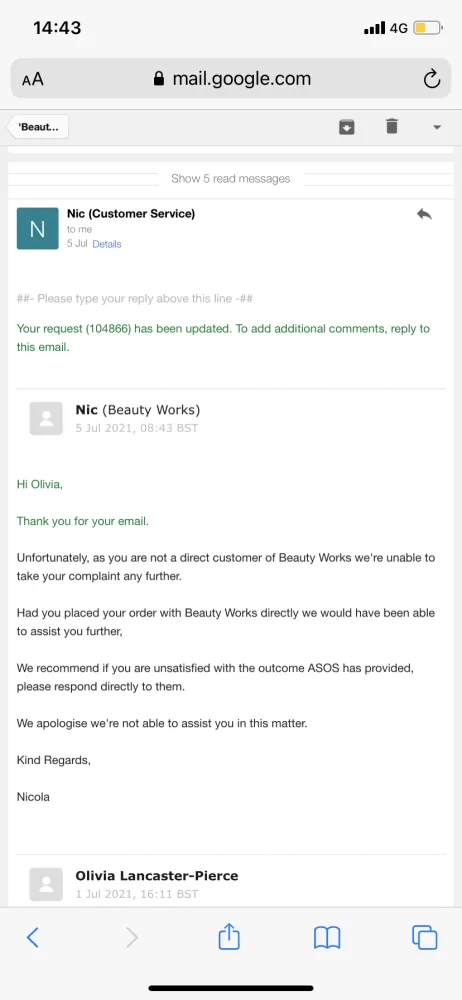Reload the page with the refresh icon
Viewport: 462px width, 1000px height.
pos(432,79)
